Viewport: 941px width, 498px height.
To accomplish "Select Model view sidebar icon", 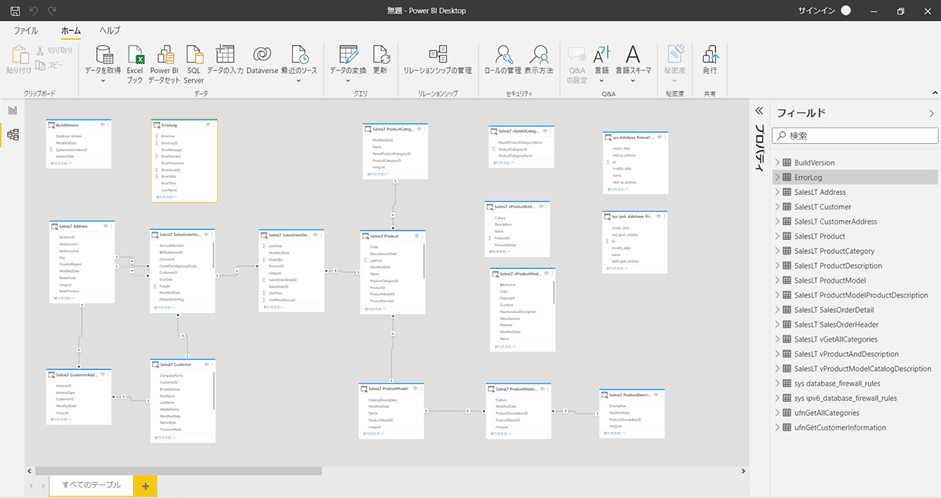I will click(13, 134).
